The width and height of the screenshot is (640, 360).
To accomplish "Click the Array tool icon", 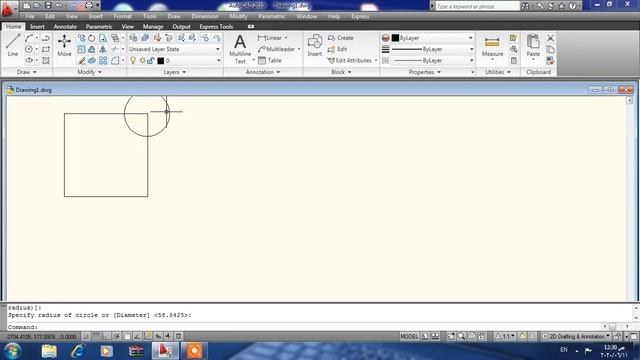I will coord(103,61).
